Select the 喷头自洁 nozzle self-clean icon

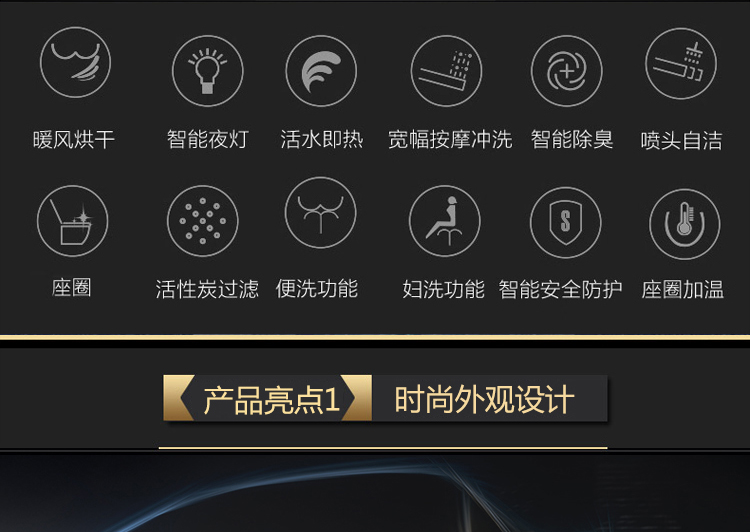click(x=681, y=64)
